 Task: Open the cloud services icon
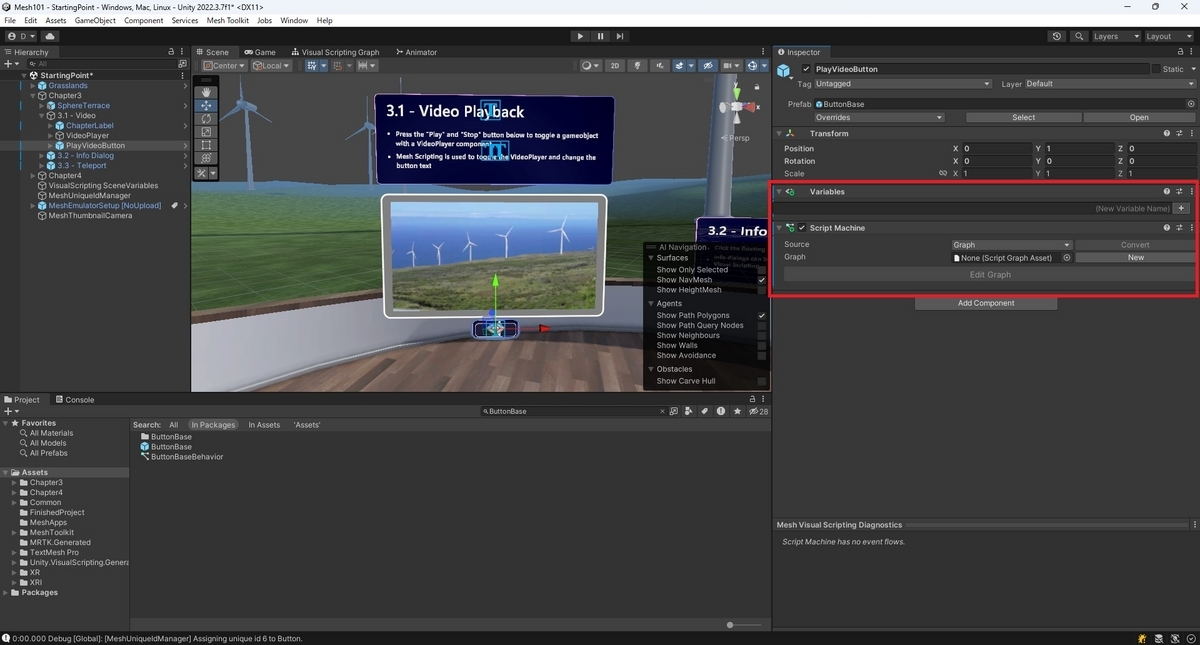tap(50, 36)
